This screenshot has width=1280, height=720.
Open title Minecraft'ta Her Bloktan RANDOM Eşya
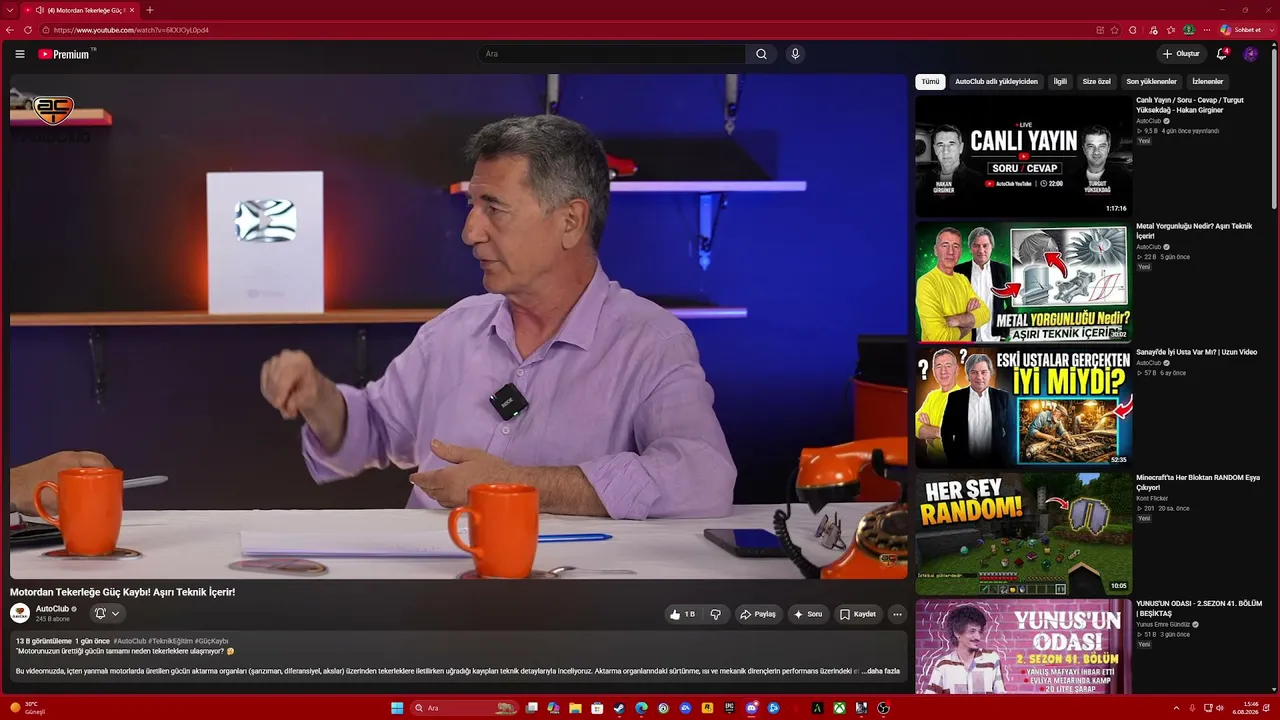pos(1197,483)
